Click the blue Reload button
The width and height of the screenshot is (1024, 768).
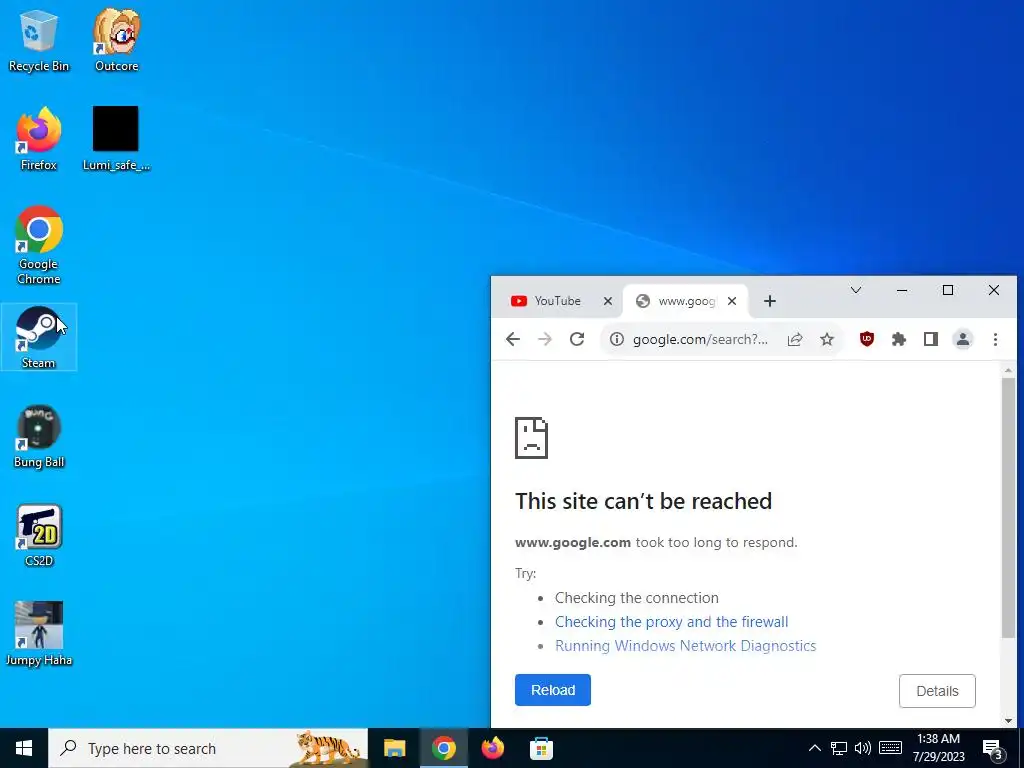(552, 690)
